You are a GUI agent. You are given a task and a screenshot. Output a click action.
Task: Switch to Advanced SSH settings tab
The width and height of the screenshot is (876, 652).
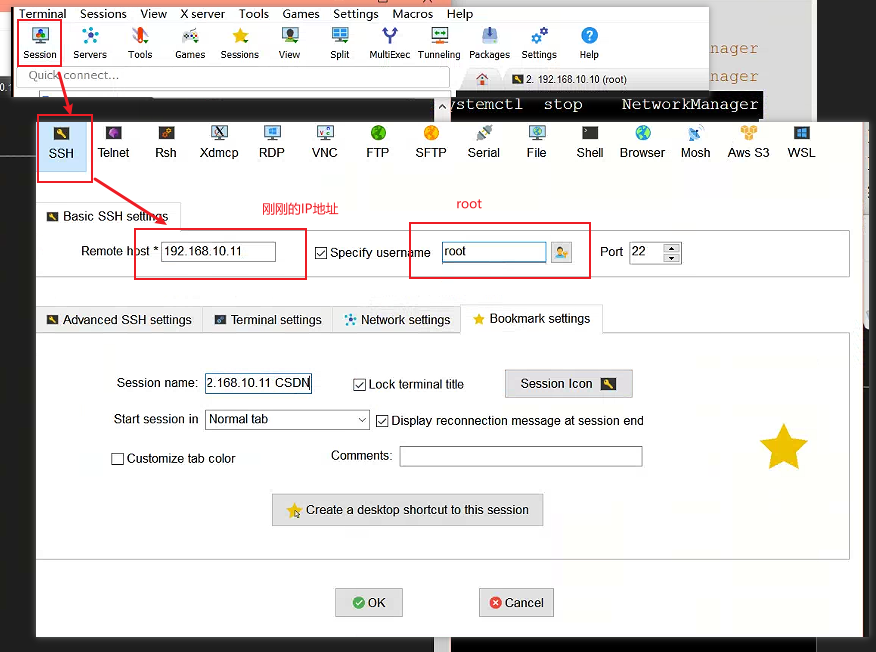coord(120,320)
